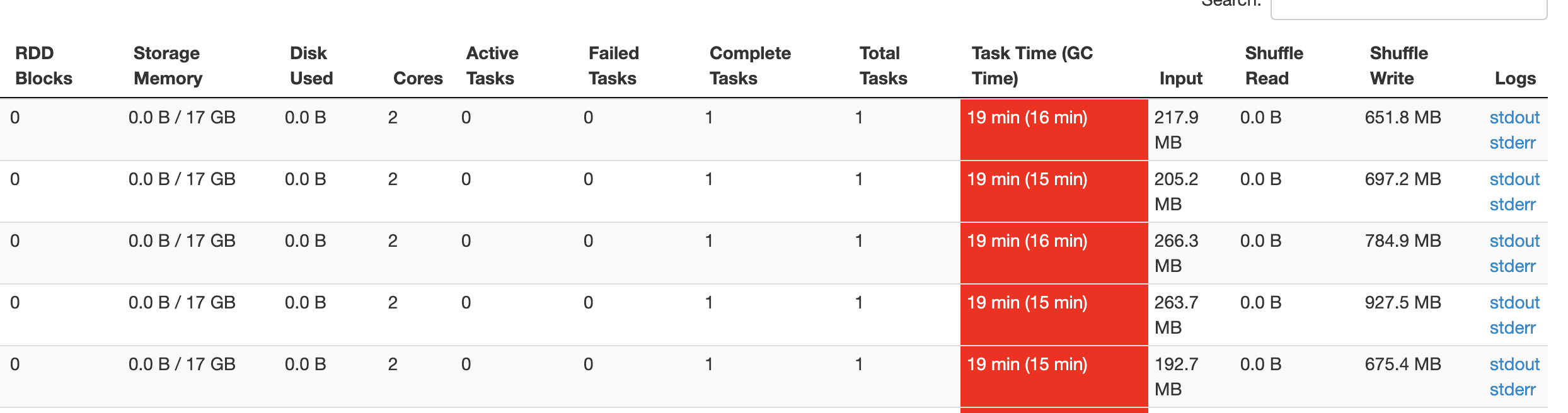
Task: View stderr for 784.9 MB shuffle write row
Action: 1512,266
